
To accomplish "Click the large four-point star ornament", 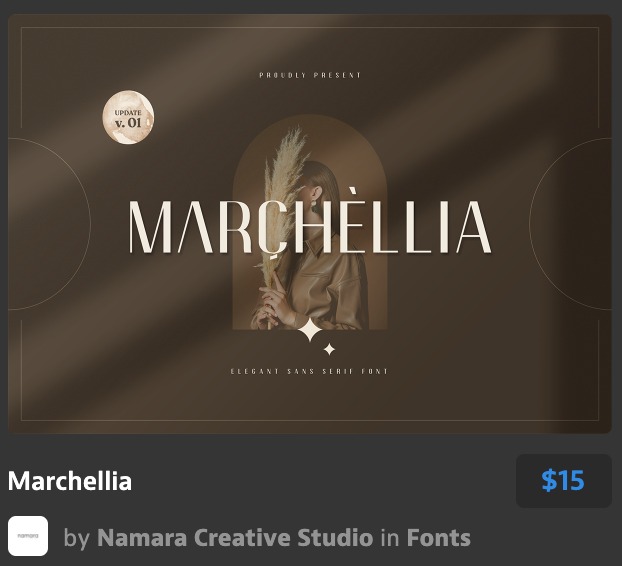I will coord(311,330).
